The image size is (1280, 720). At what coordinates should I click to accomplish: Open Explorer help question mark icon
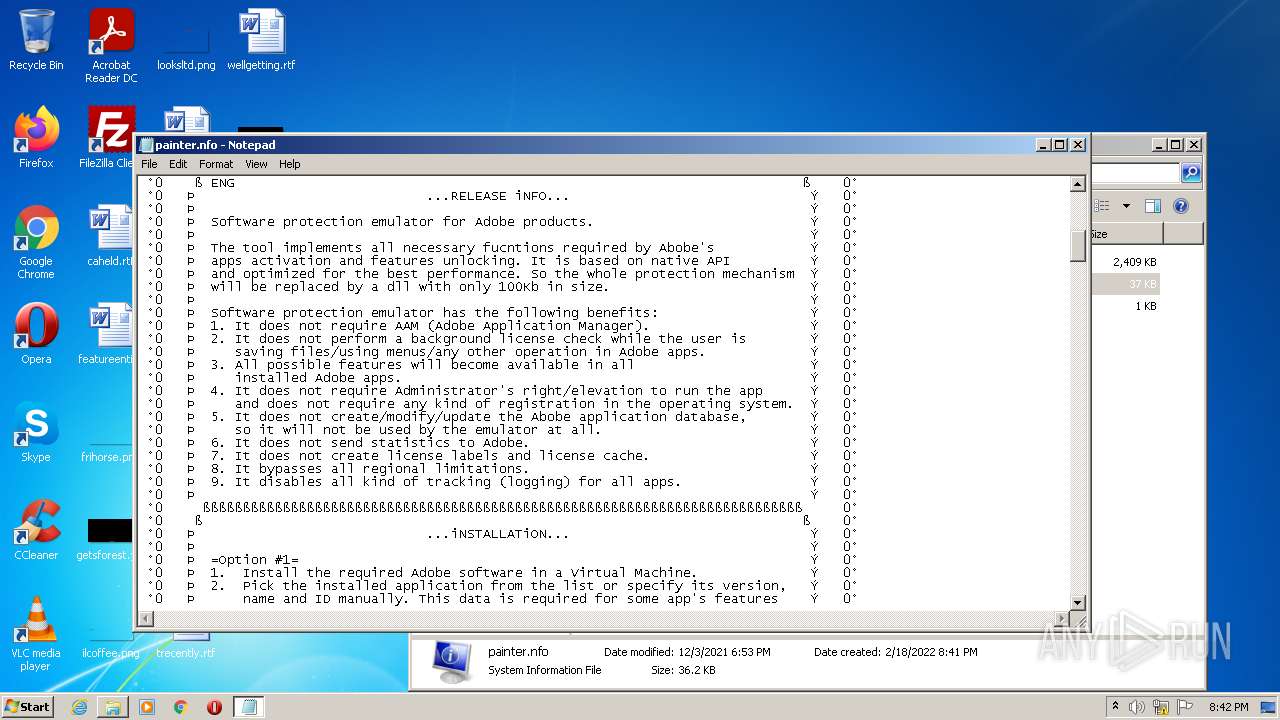coord(1181,206)
